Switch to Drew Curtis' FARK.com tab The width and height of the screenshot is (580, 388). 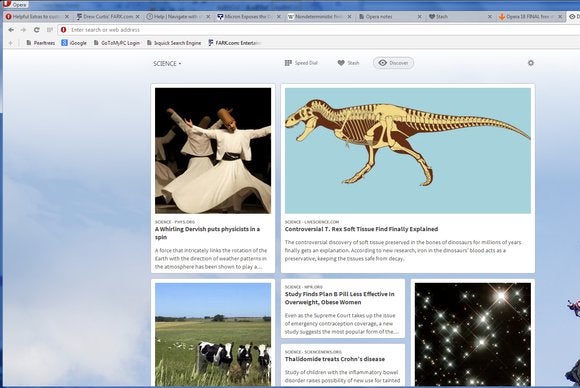(x=108, y=17)
